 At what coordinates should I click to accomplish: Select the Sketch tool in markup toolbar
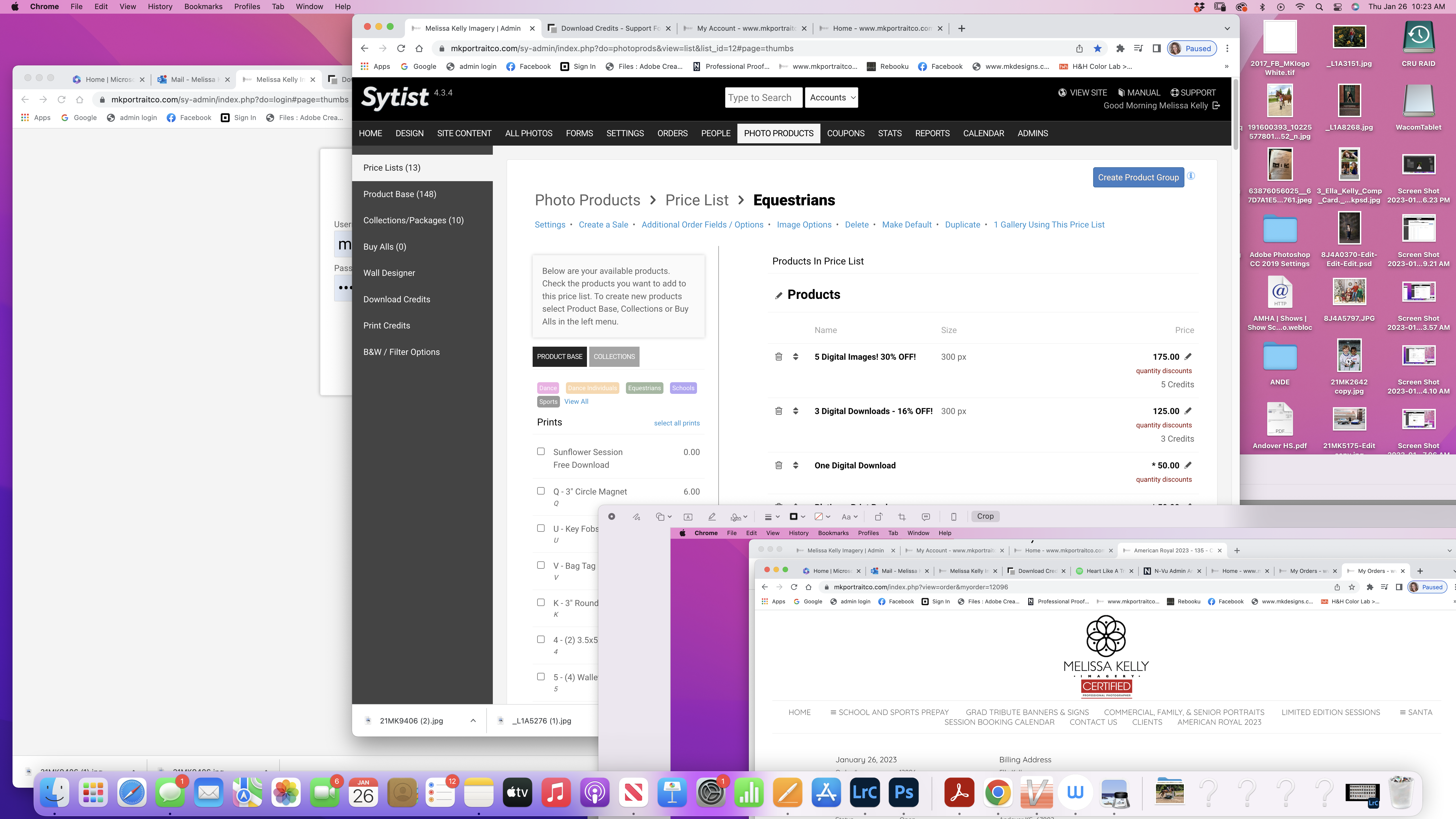pos(636,517)
